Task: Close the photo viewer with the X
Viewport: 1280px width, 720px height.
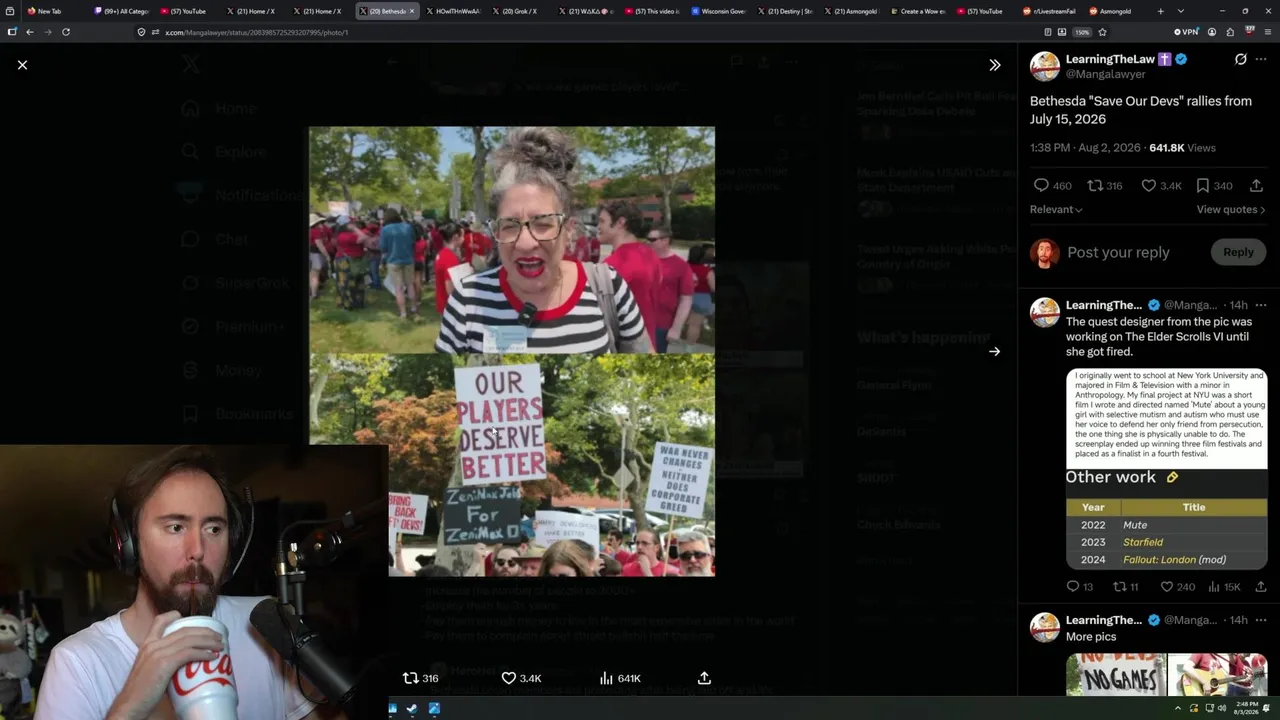Action: [x=22, y=65]
